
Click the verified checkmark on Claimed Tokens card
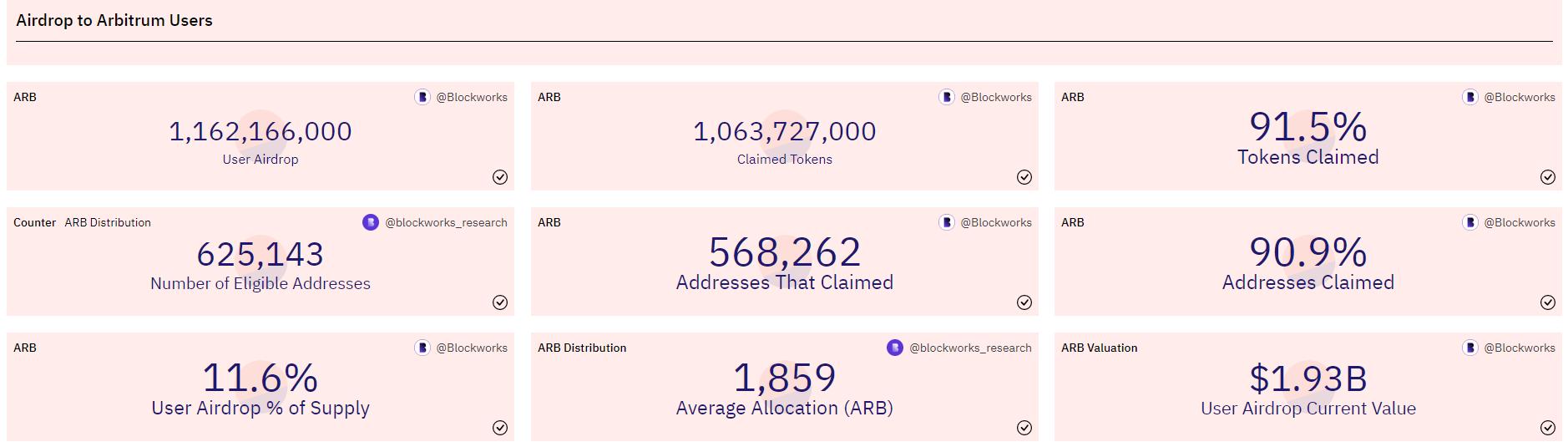coord(1024,177)
